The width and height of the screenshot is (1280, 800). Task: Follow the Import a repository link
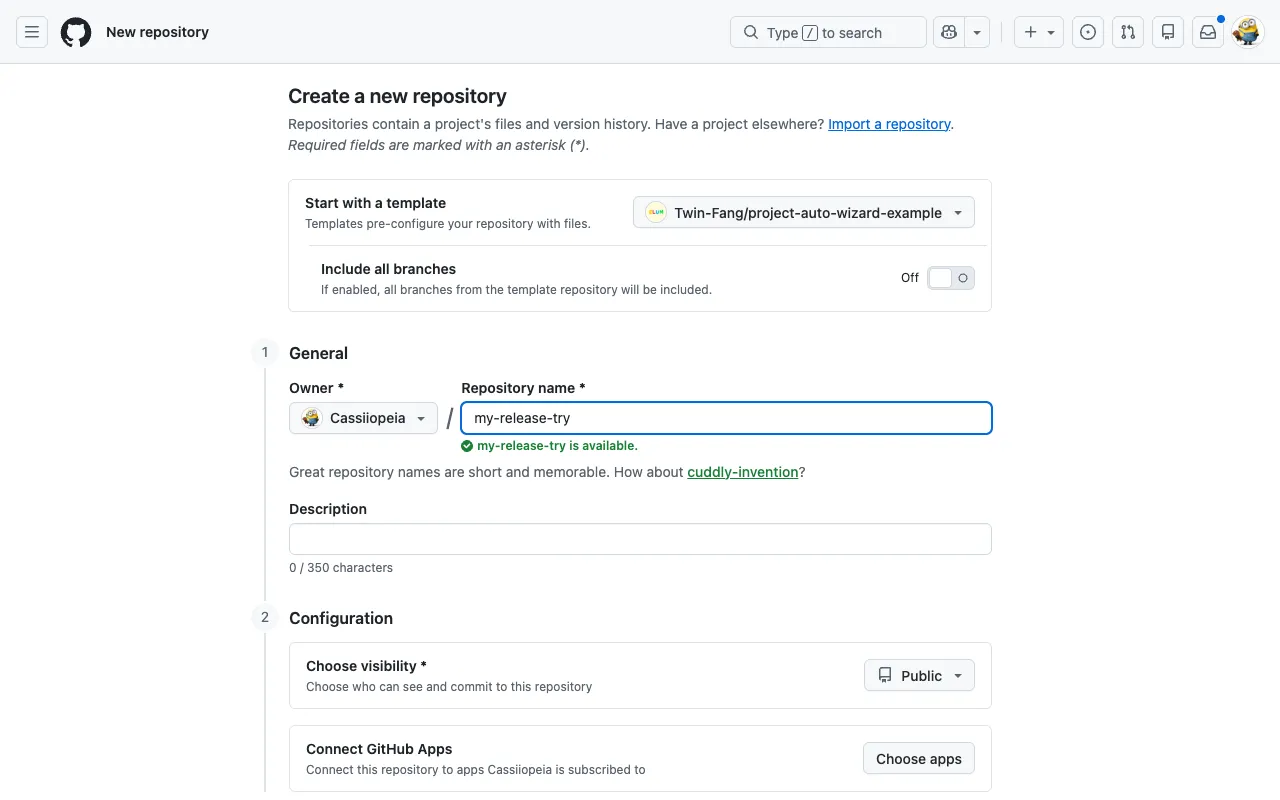(x=889, y=124)
